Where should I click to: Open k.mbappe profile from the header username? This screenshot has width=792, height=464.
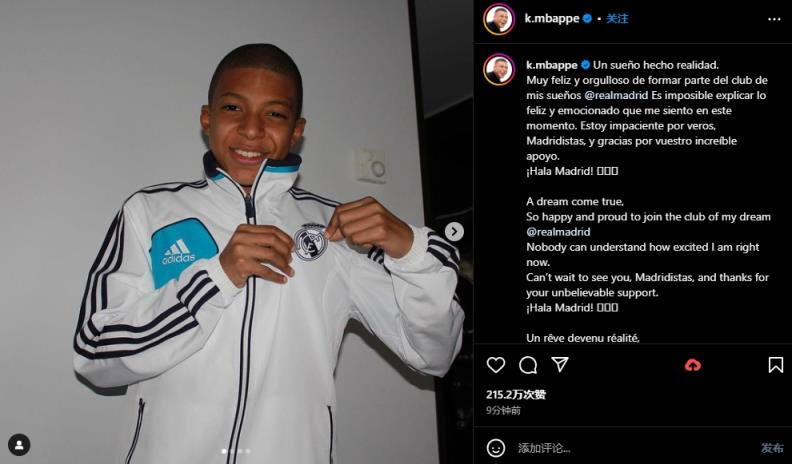tap(552, 19)
